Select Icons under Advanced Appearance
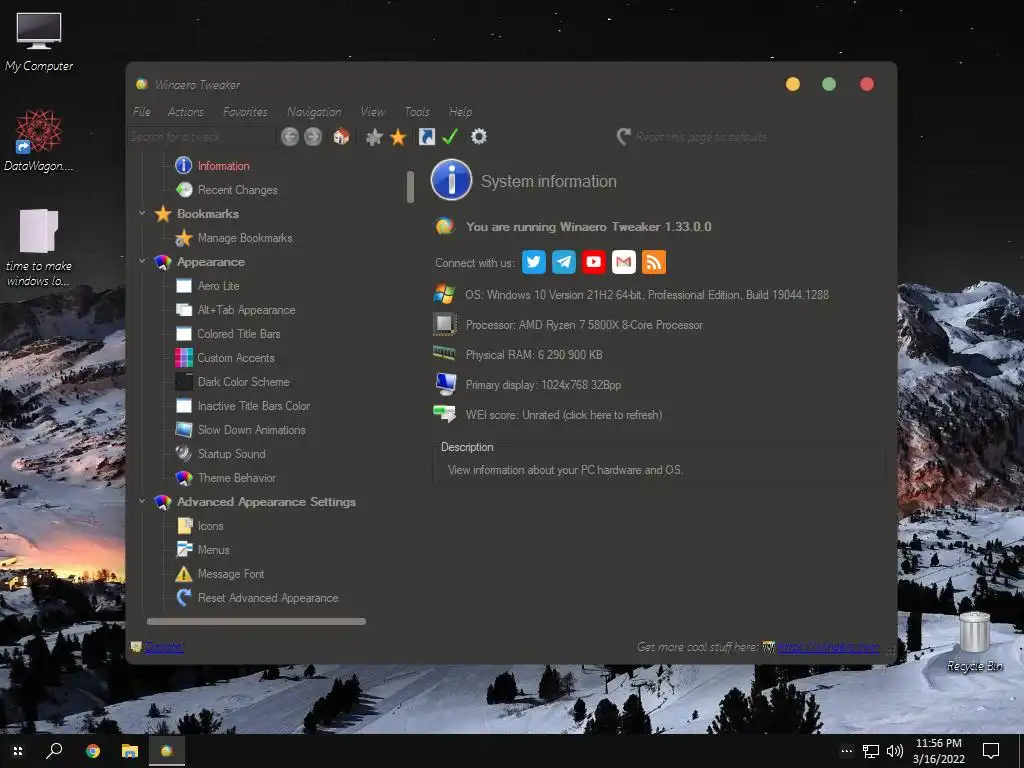 210,526
